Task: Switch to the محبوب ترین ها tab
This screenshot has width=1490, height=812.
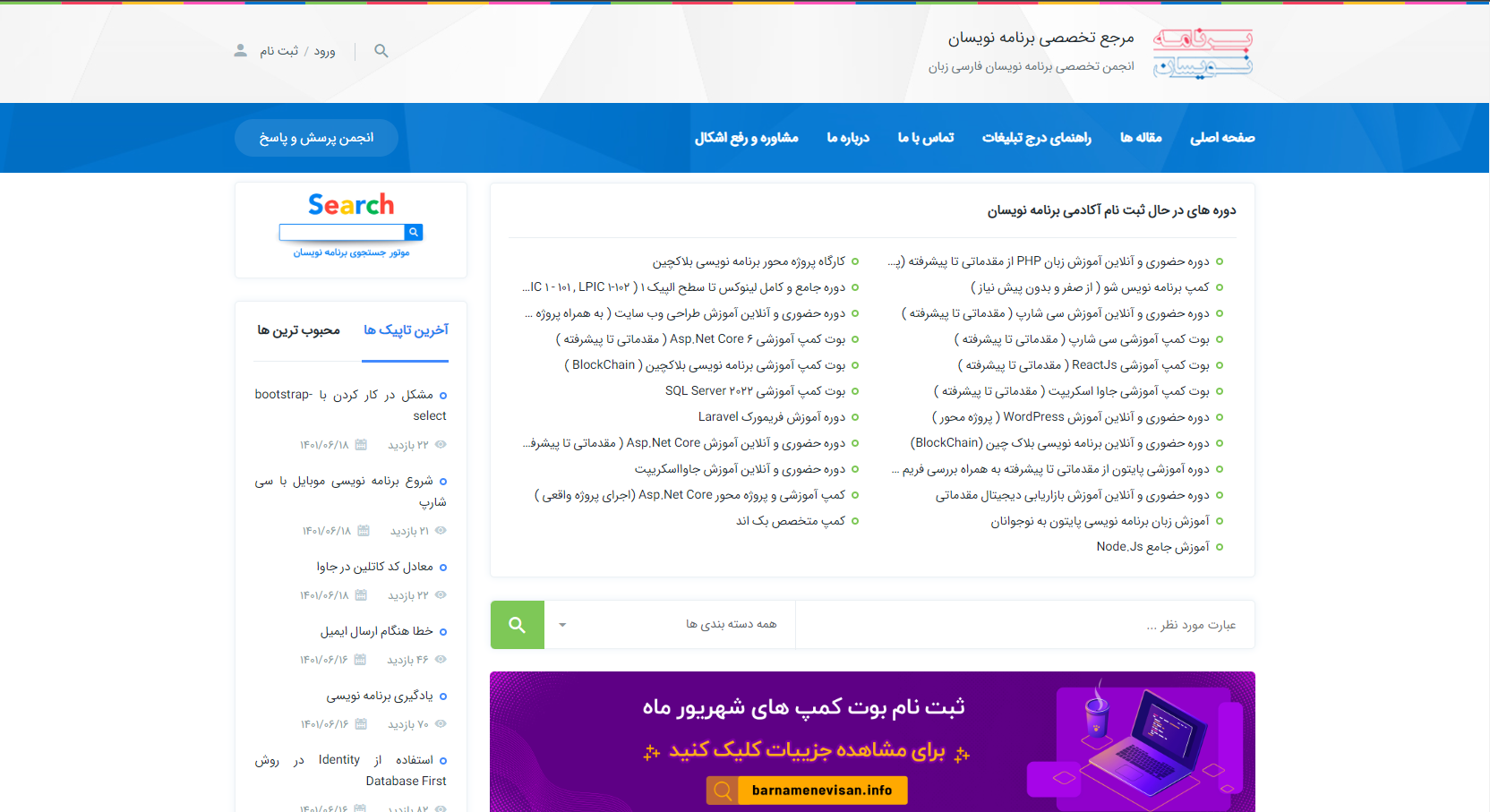Action: click(298, 330)
